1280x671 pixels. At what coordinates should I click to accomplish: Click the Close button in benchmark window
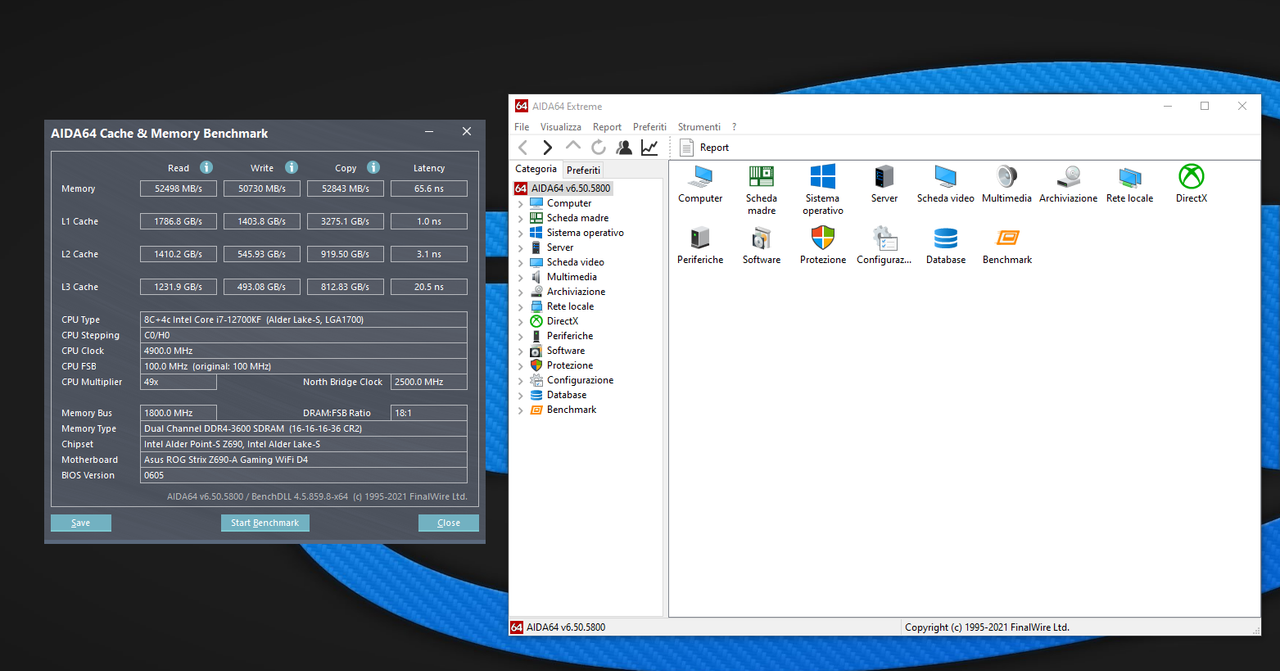coord(449,523)
